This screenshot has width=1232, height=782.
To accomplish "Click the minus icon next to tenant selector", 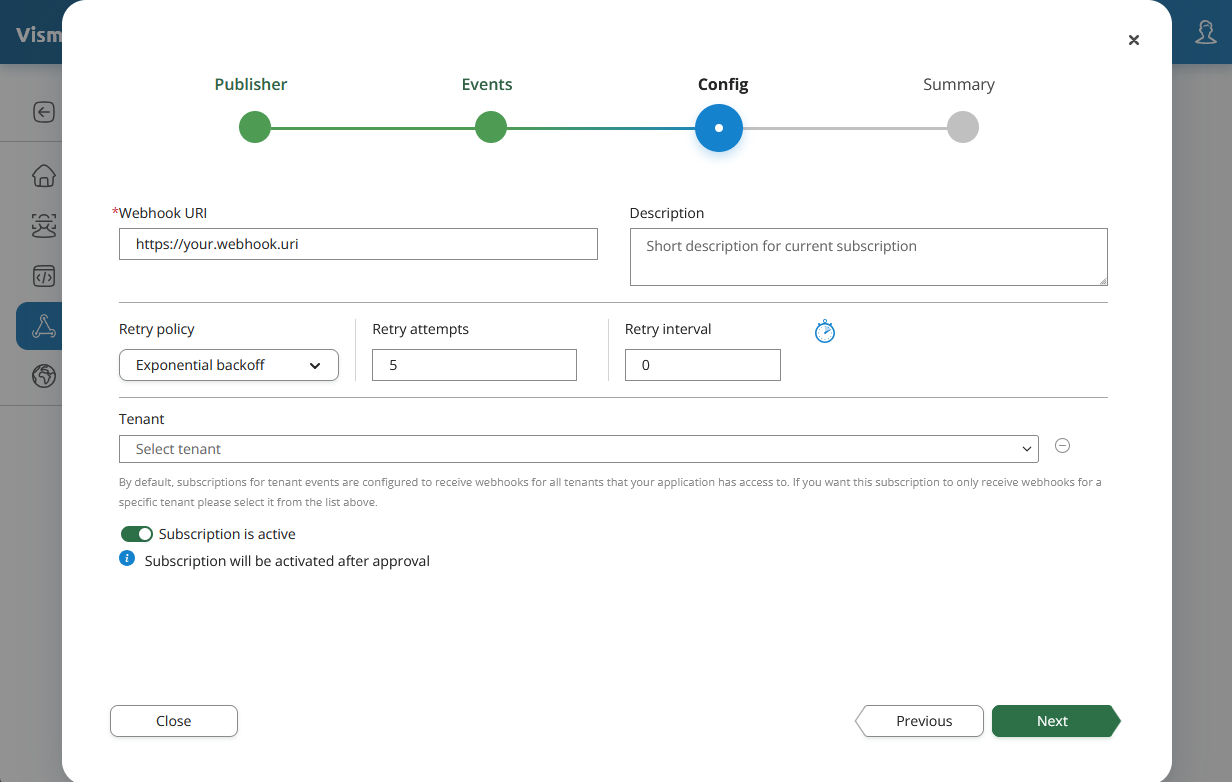I will click(x=1063, y=446).
